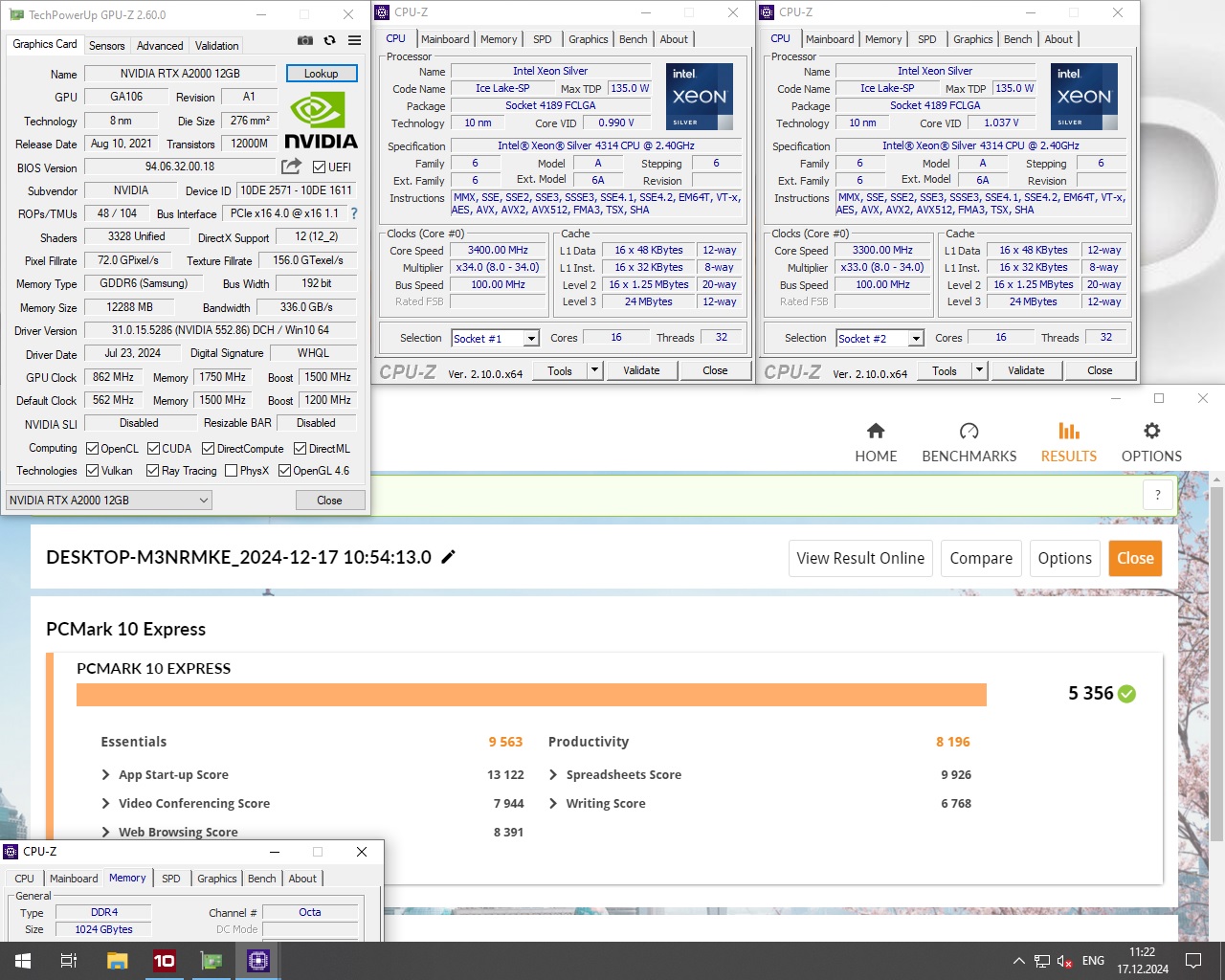
Task: Click the GPU-Z refresh icon
Action: [329, 40]
